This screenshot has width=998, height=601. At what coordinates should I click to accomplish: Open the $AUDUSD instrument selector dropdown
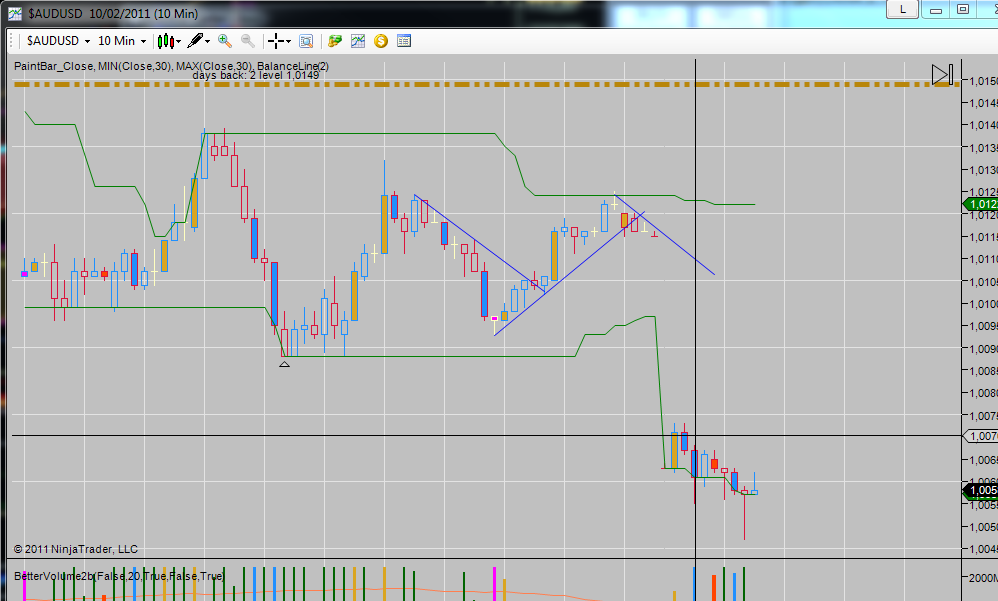tap(59, 41)
